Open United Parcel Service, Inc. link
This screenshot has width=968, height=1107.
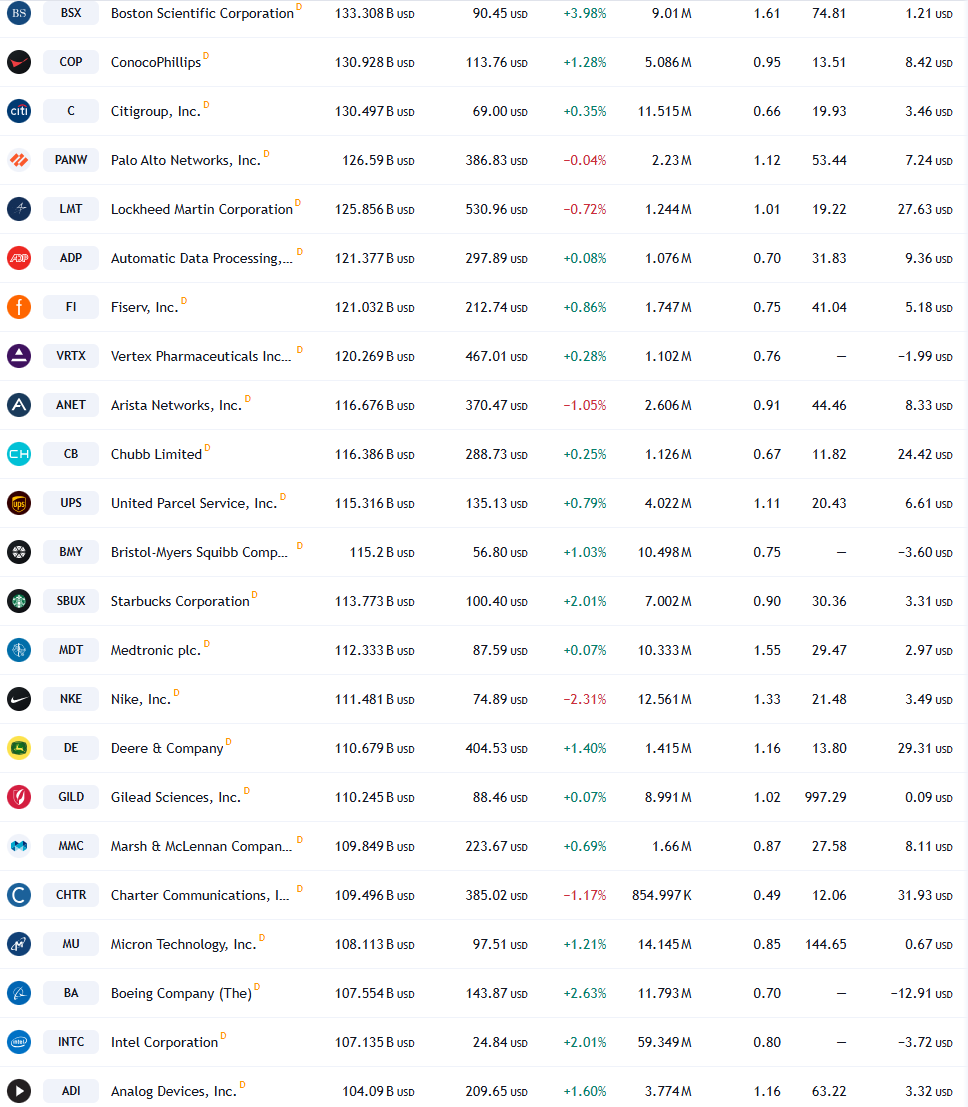click(x=193, y=503)
